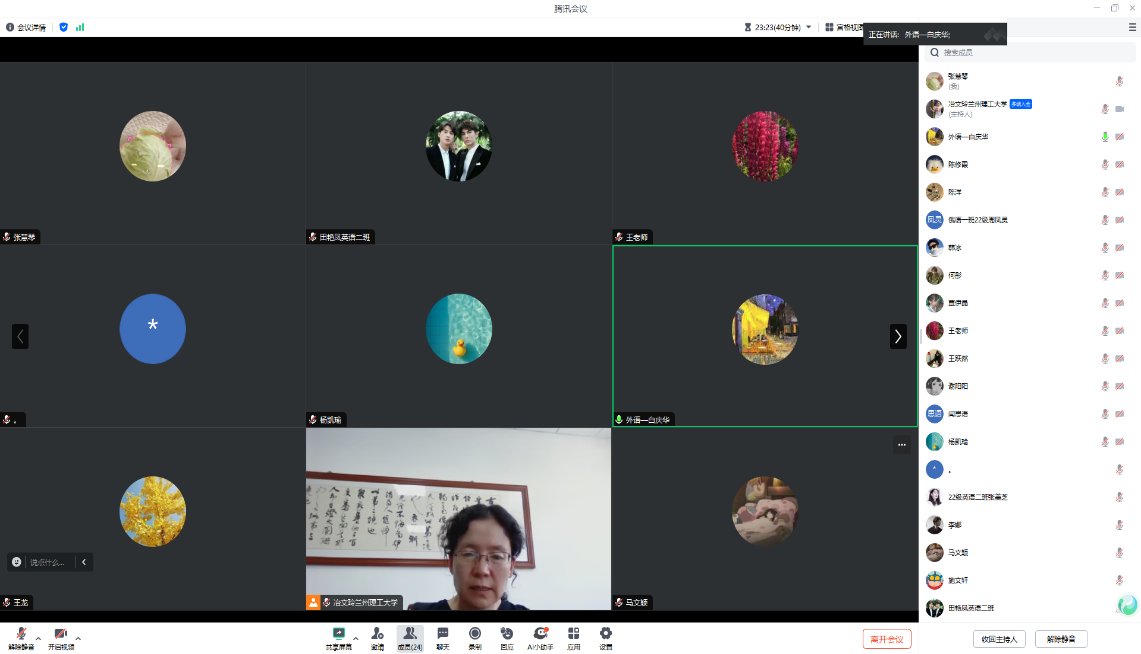Expand the arrow next to Share Screen
The width and height of the screenshot is (1141, 654).
pos(356,637)
